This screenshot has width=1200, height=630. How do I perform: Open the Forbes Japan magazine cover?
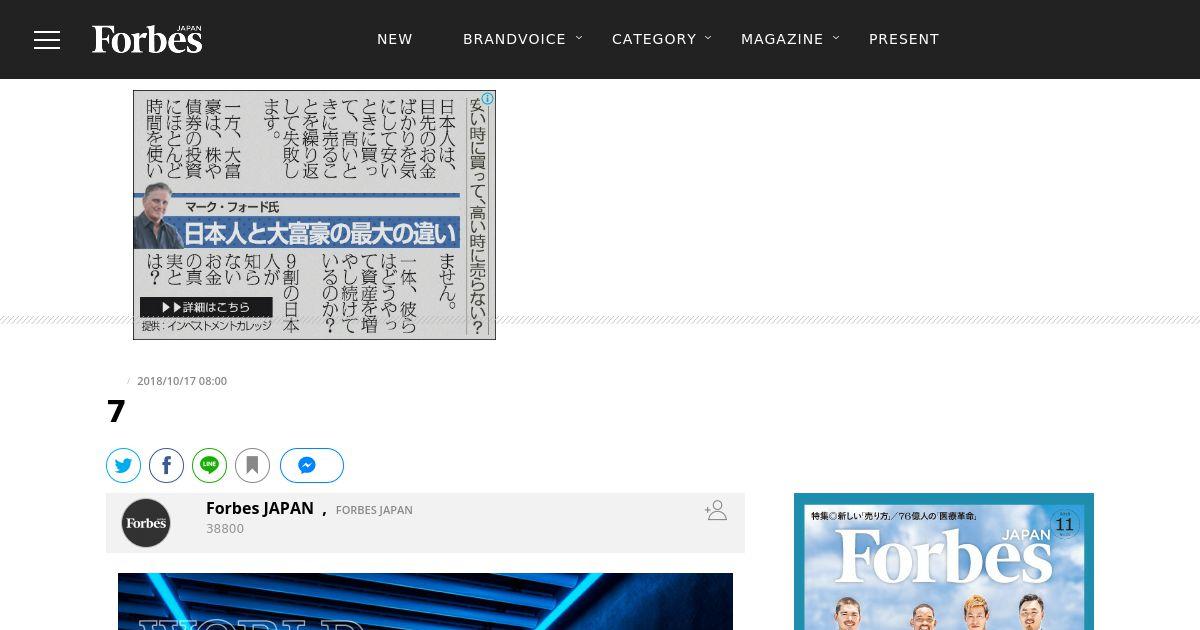coord(944,561)
